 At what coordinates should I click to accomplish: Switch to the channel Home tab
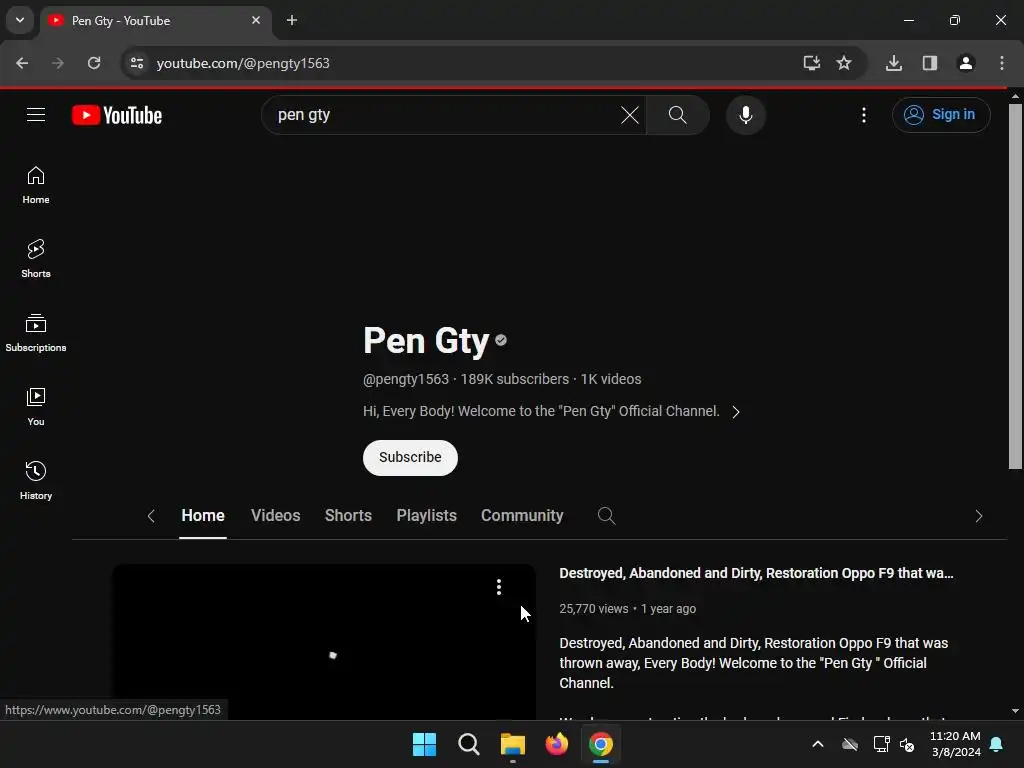203,516
